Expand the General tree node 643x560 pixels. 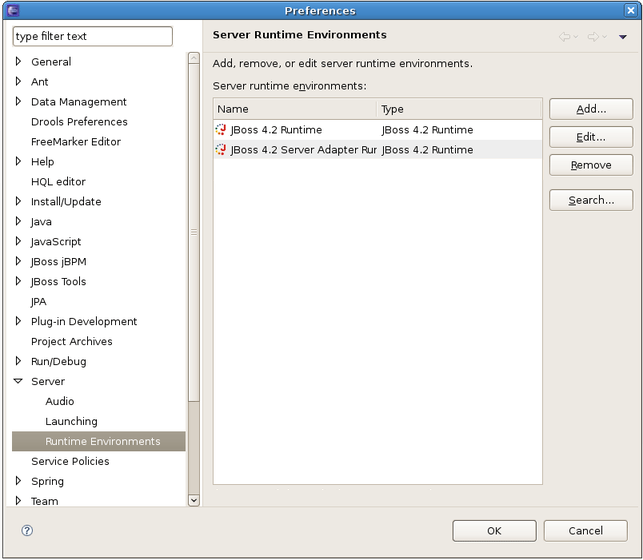coord(18,62)
